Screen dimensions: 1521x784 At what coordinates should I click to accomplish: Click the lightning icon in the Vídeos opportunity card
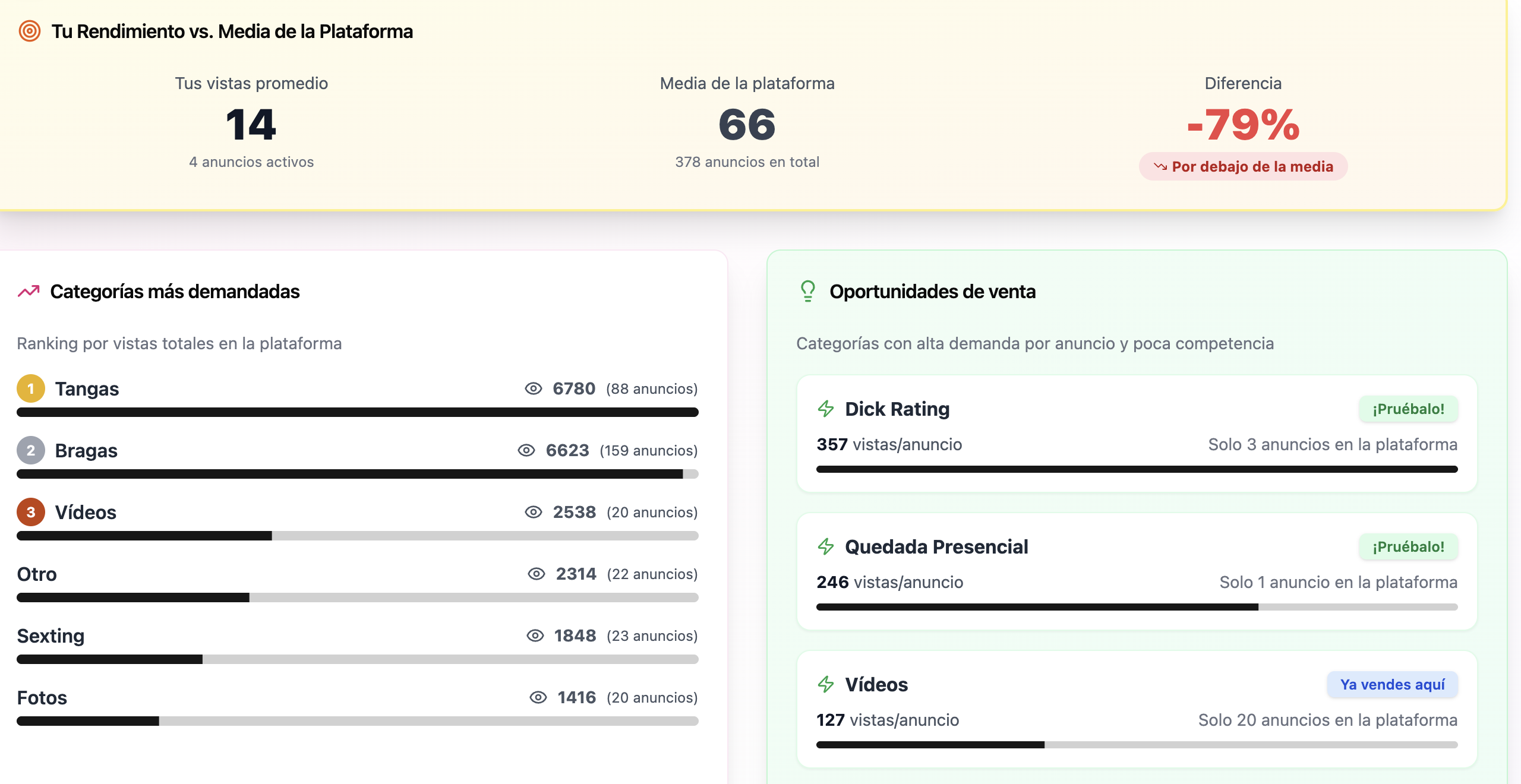click(x=826, y=684)
